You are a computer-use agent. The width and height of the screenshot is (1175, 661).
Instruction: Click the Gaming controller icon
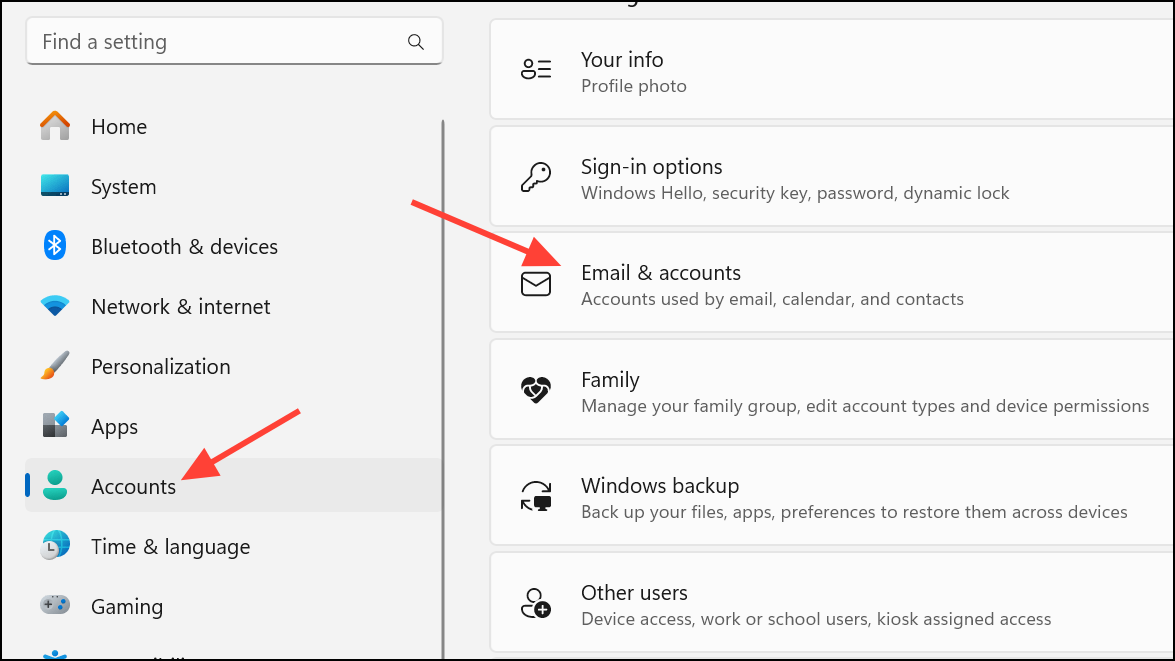pos(55,605)
